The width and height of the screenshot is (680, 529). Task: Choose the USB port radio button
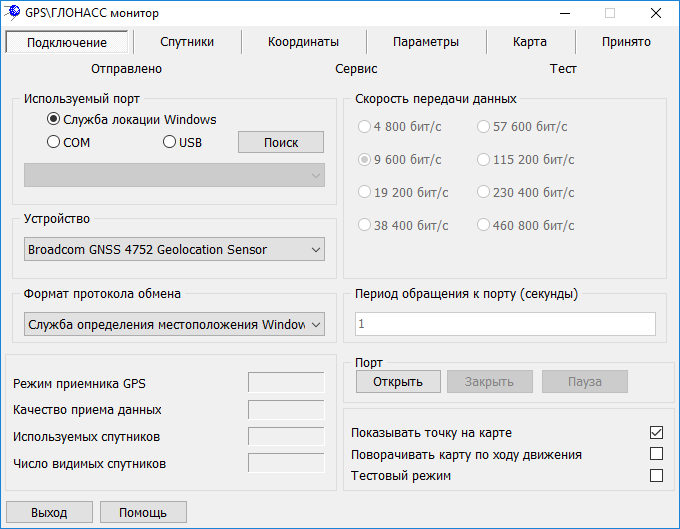(170, 142)
